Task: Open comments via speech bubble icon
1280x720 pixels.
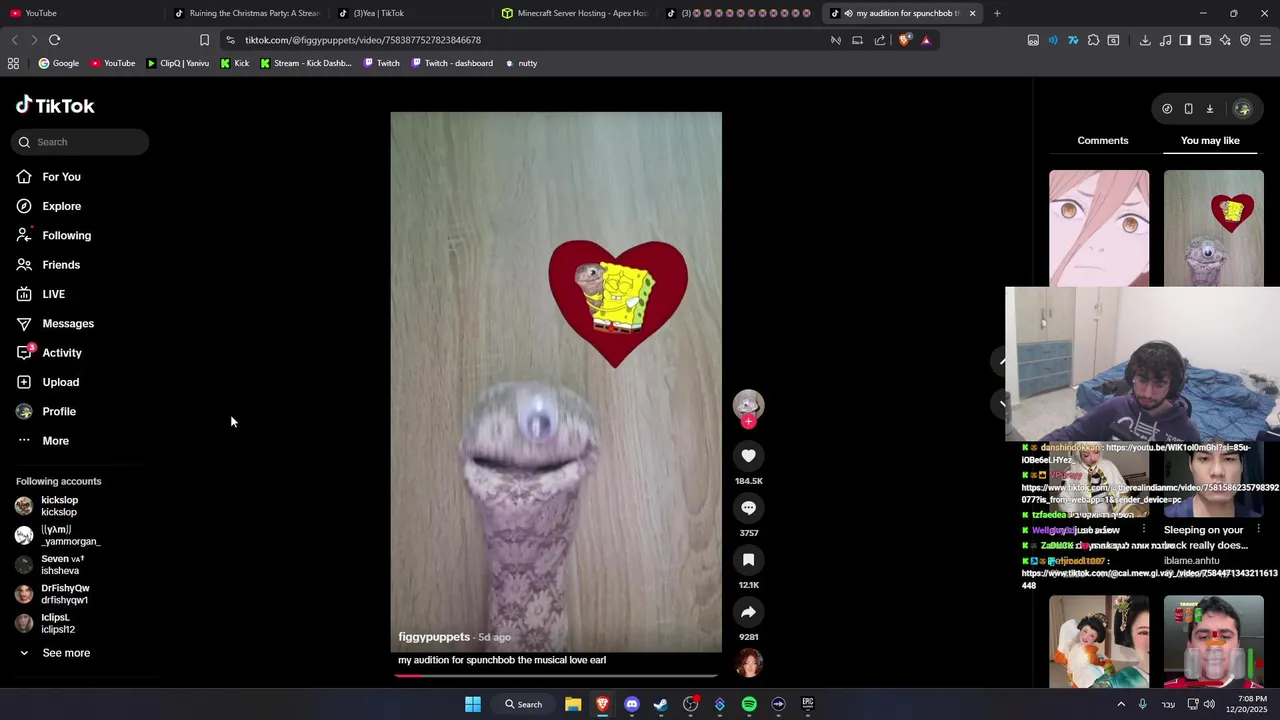Action: coord(748,508)
